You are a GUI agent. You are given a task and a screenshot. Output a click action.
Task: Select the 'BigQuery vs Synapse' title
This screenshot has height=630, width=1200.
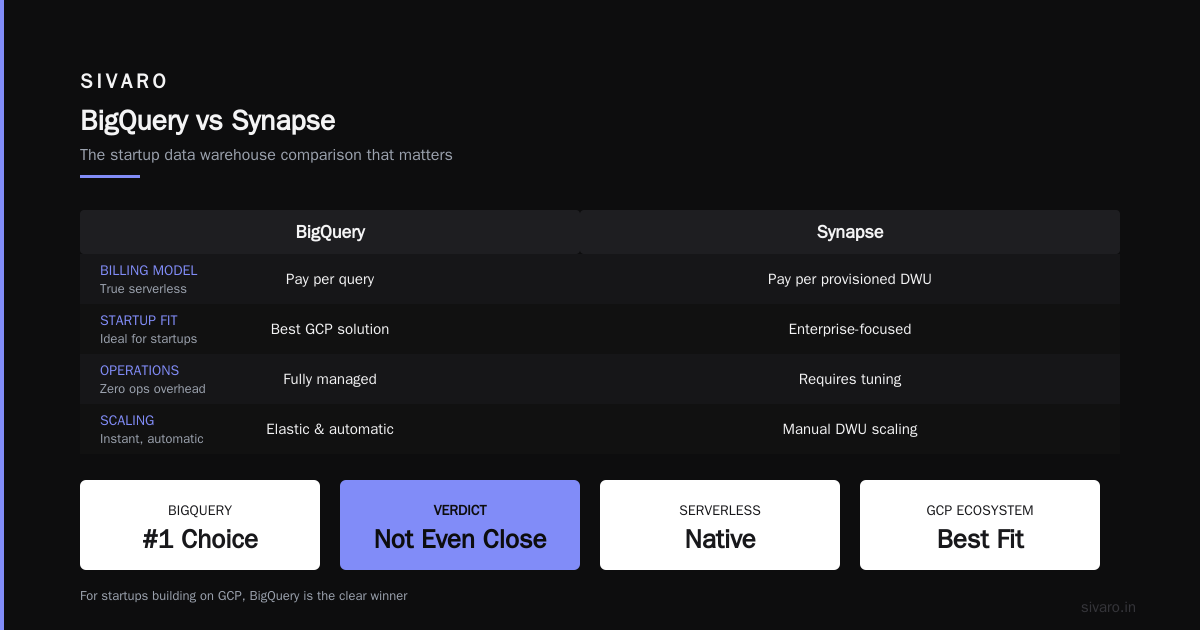208,121
